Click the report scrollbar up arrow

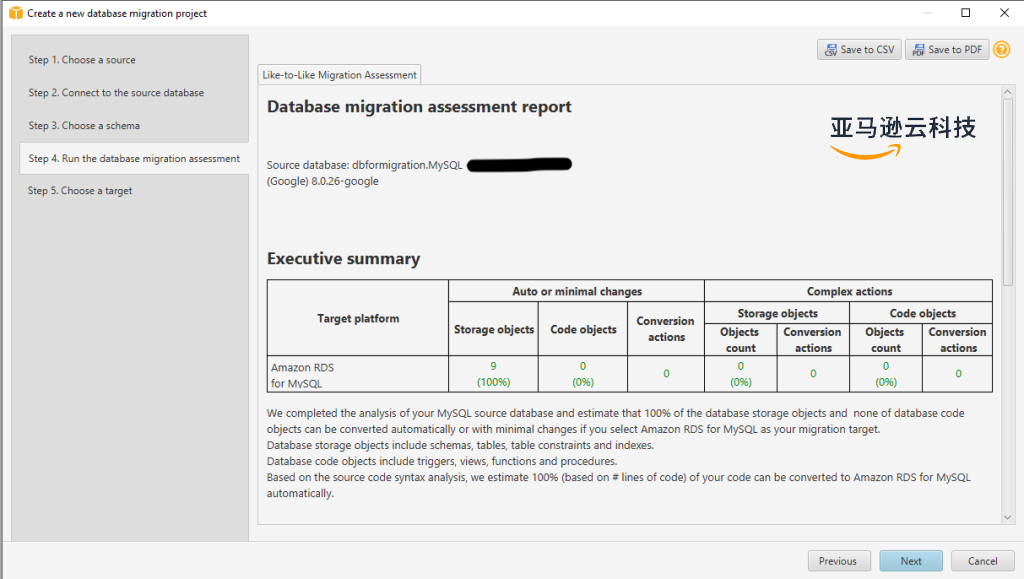(1007, 92)
